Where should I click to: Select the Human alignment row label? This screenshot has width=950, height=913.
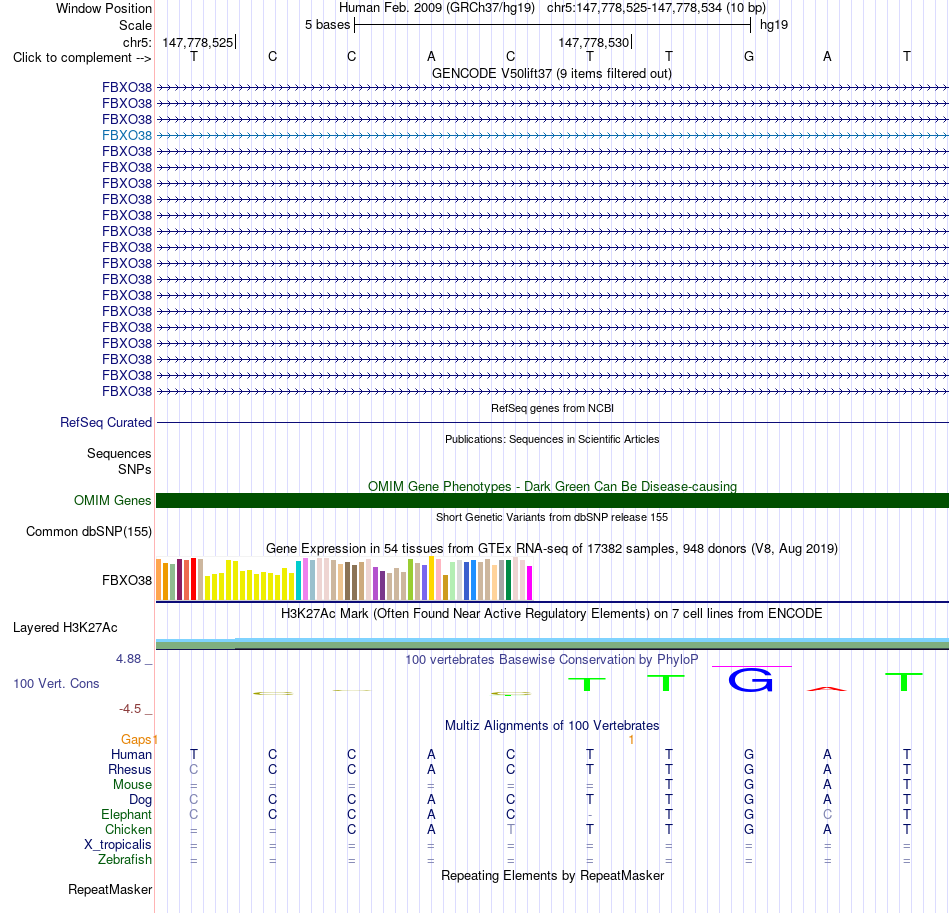click(x=131, y=754)
